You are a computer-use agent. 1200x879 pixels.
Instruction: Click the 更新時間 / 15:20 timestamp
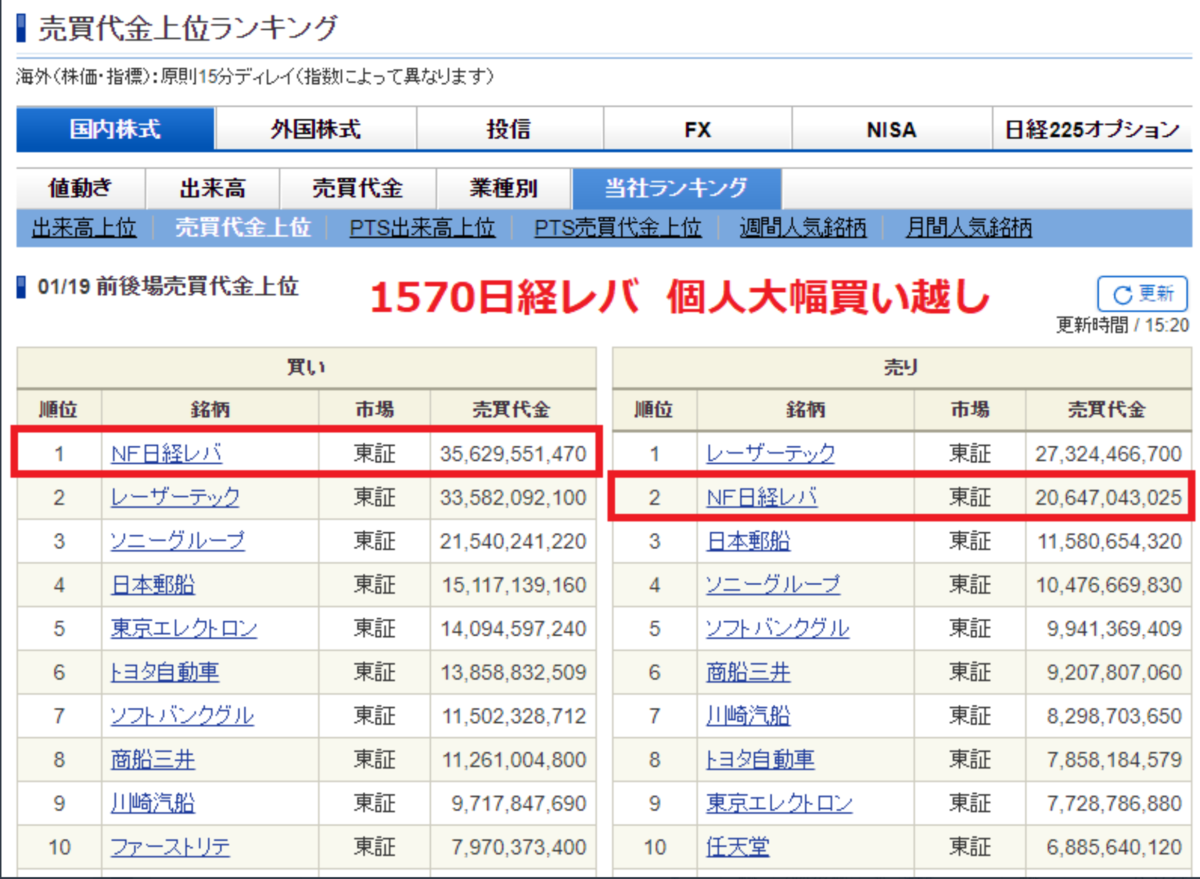pyautogui.click(x=1123, y=325)
